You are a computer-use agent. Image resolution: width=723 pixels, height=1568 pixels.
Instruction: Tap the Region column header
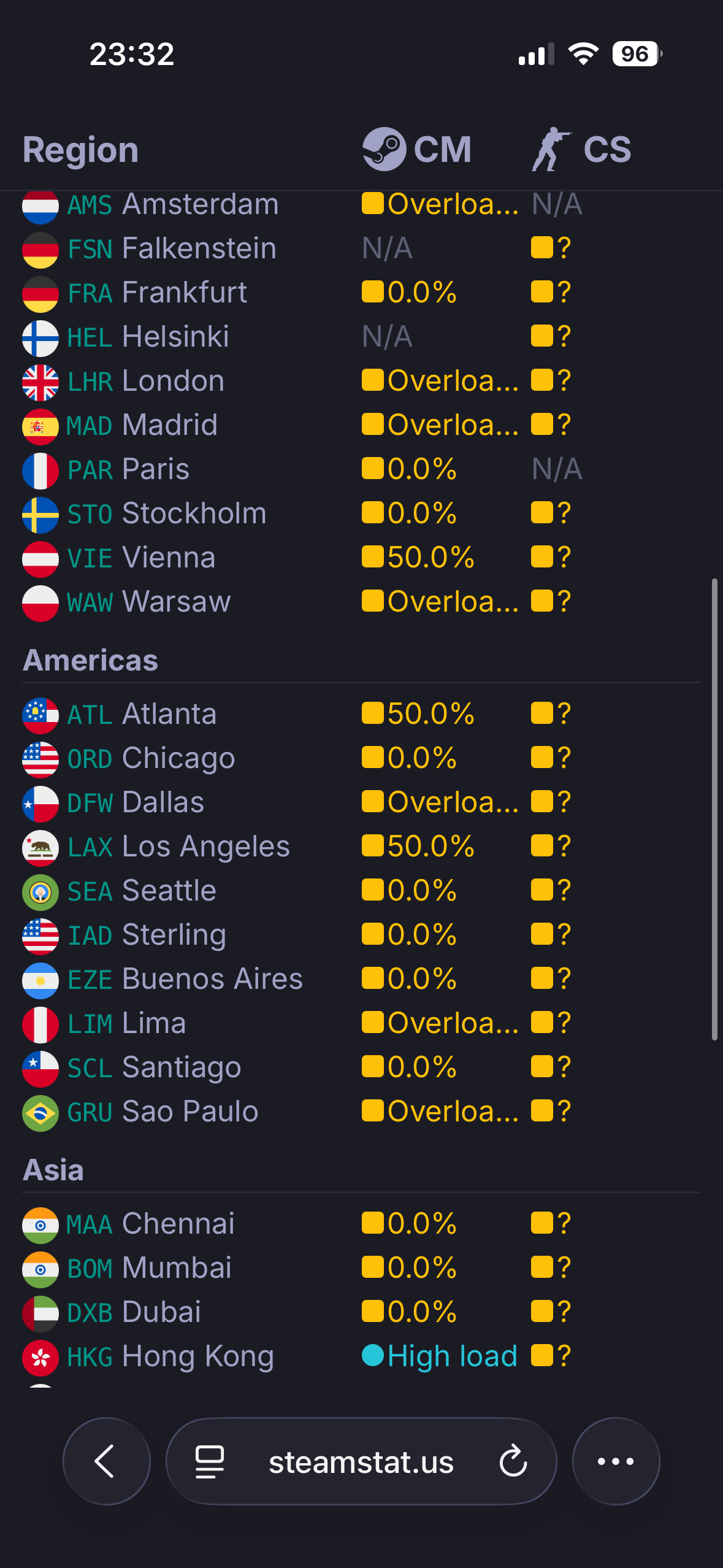80,150
